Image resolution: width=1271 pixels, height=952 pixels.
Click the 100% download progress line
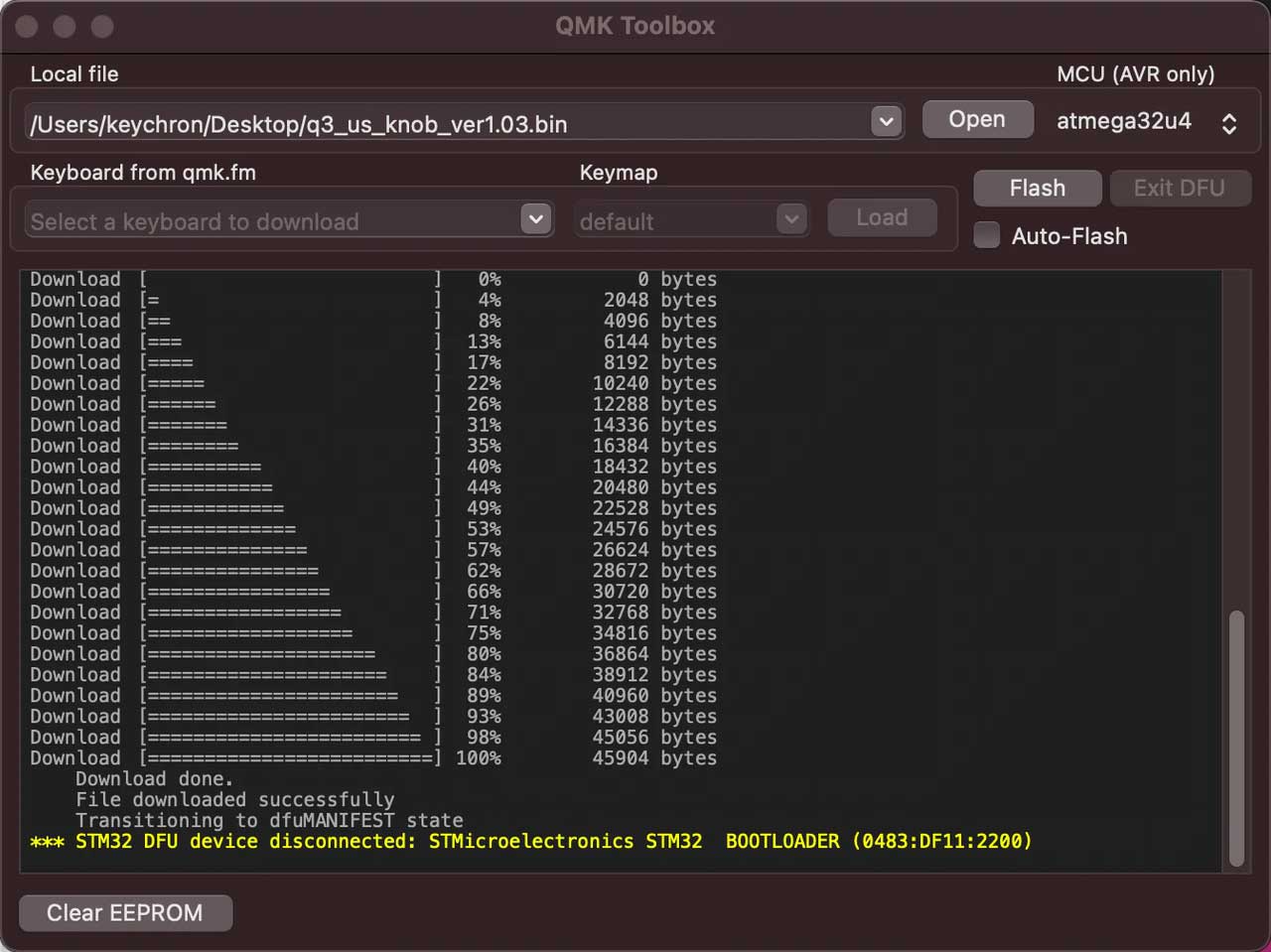[372, 758]
